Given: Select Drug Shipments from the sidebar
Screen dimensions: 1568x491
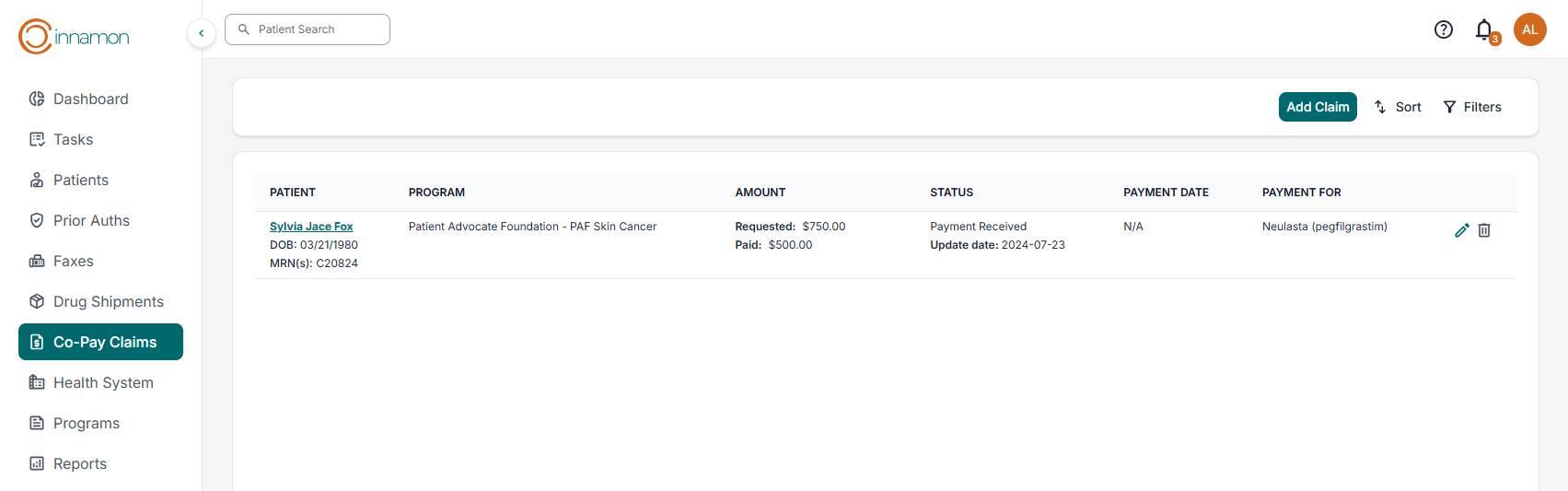Looking at the screenshot, I should coord(108,301).
